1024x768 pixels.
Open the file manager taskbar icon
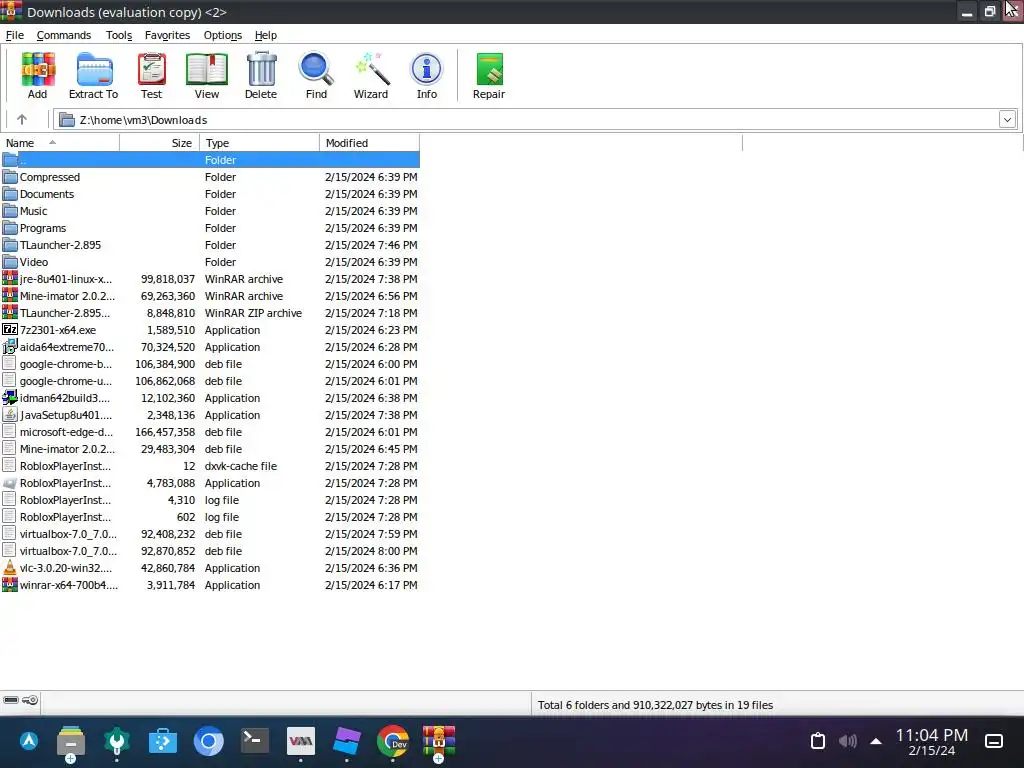71,741
